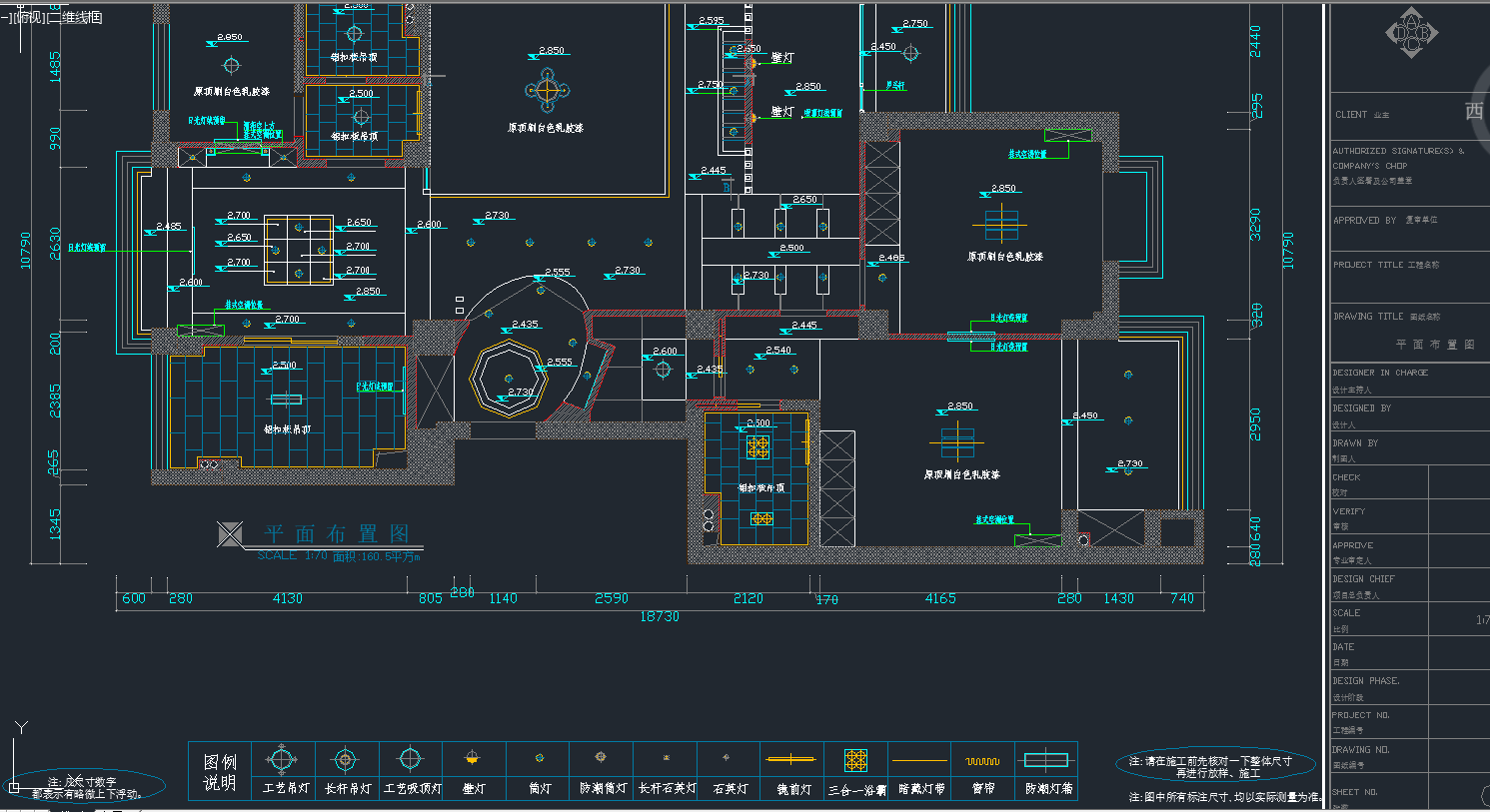Select the 防潮灯箱 box symbol in legend
Viewport: 1490px width, 812px height.
[x=1046, y=760]
